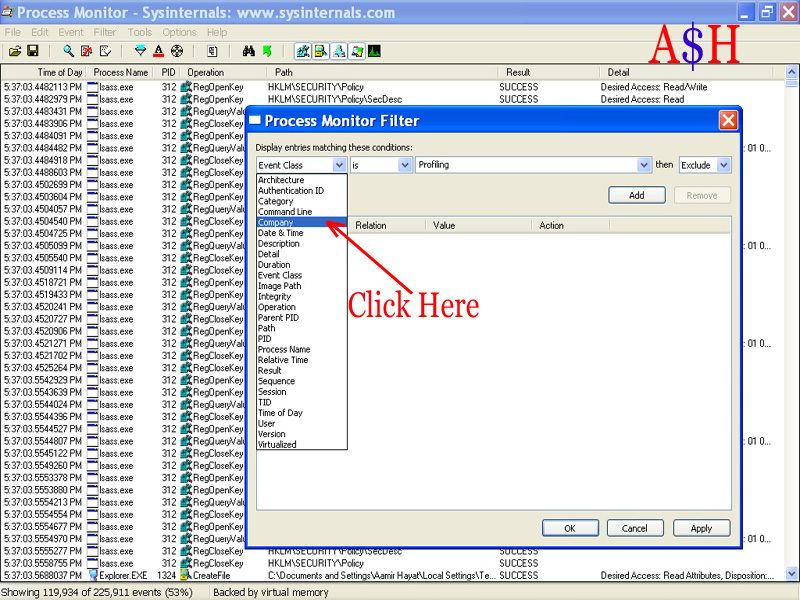Click HKLM\SECURITY\Policy\SecDesc path in second row

point(335,99)
